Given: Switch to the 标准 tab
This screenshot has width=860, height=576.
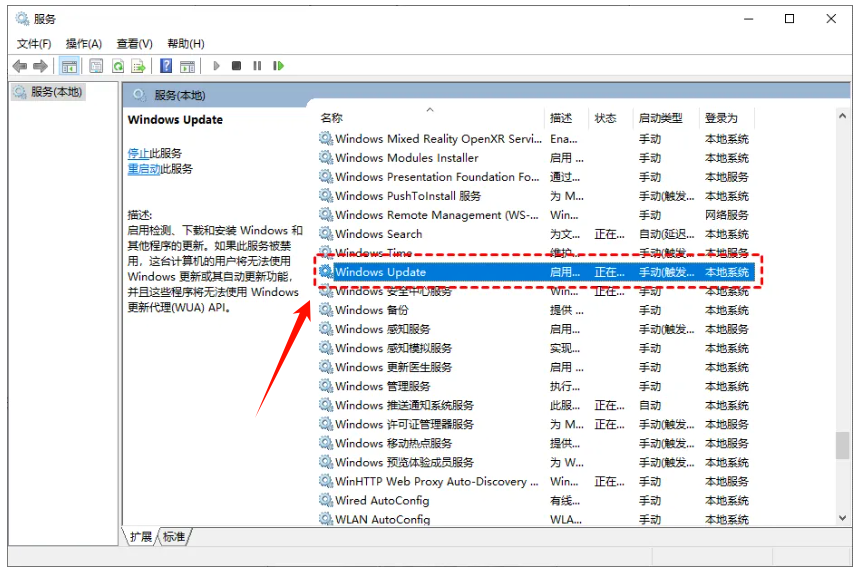Looking at the screenshot, I should point(174,537).
